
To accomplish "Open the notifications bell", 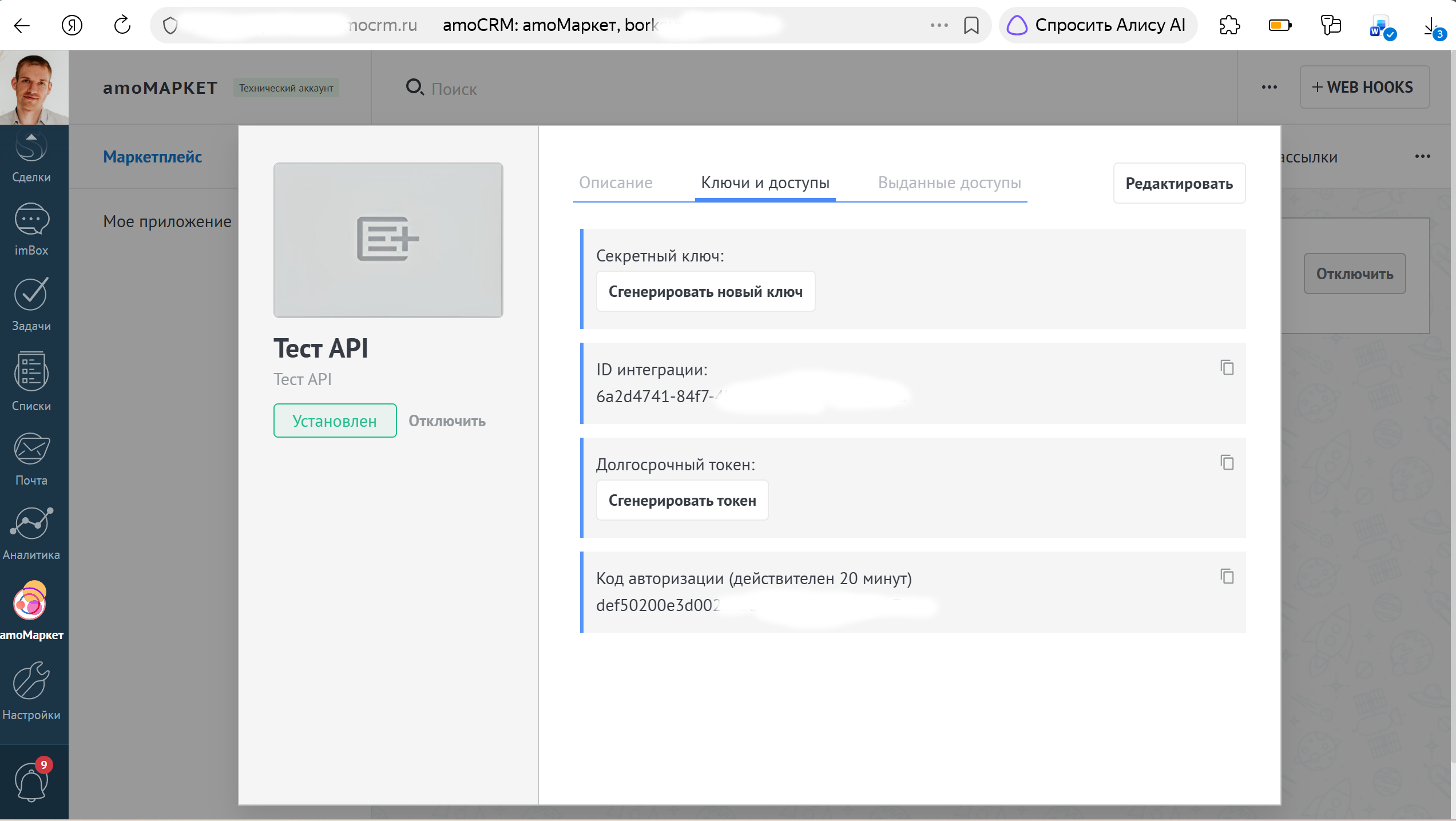I will 32,780.
